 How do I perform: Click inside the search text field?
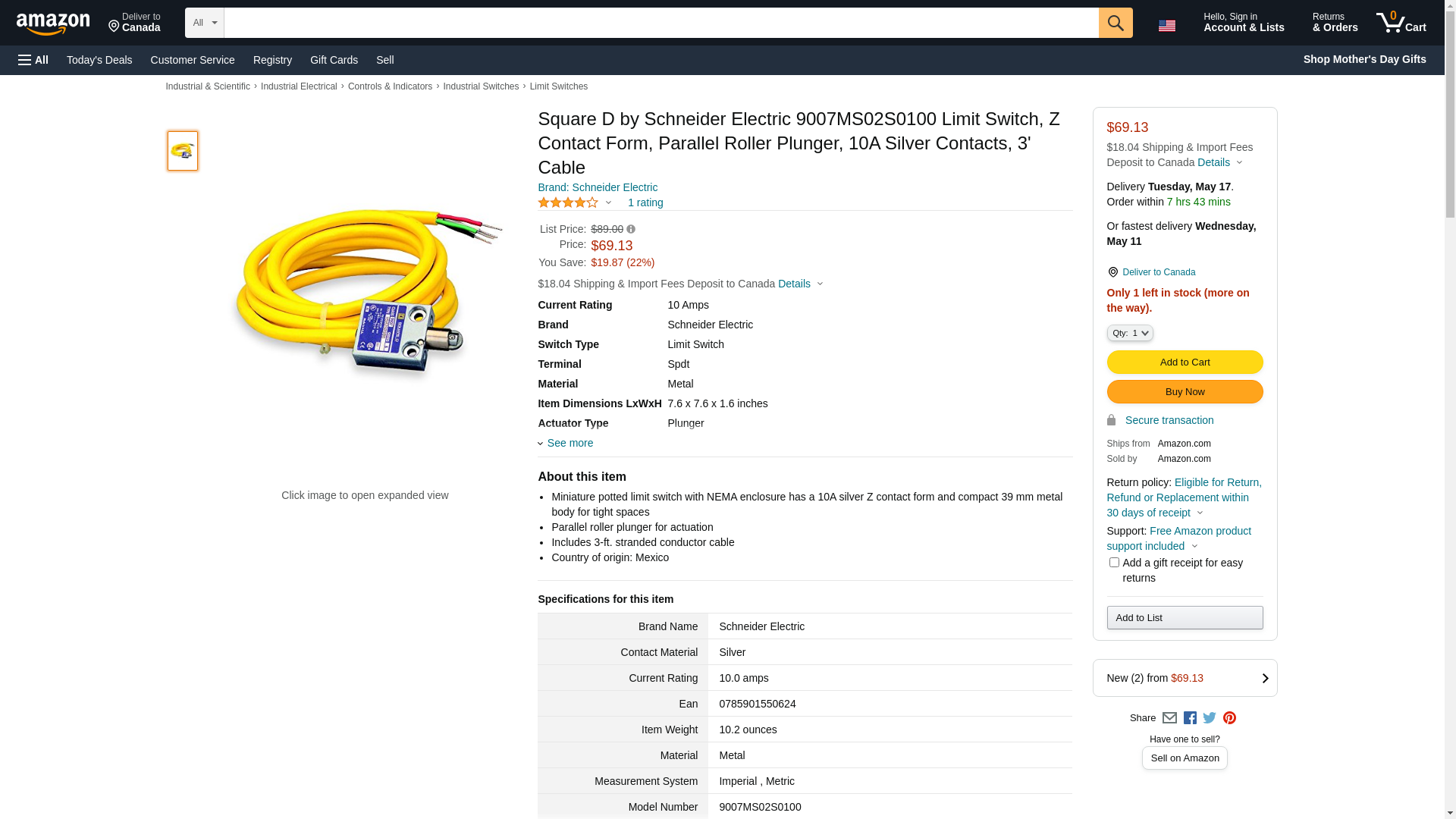point(660,23)
